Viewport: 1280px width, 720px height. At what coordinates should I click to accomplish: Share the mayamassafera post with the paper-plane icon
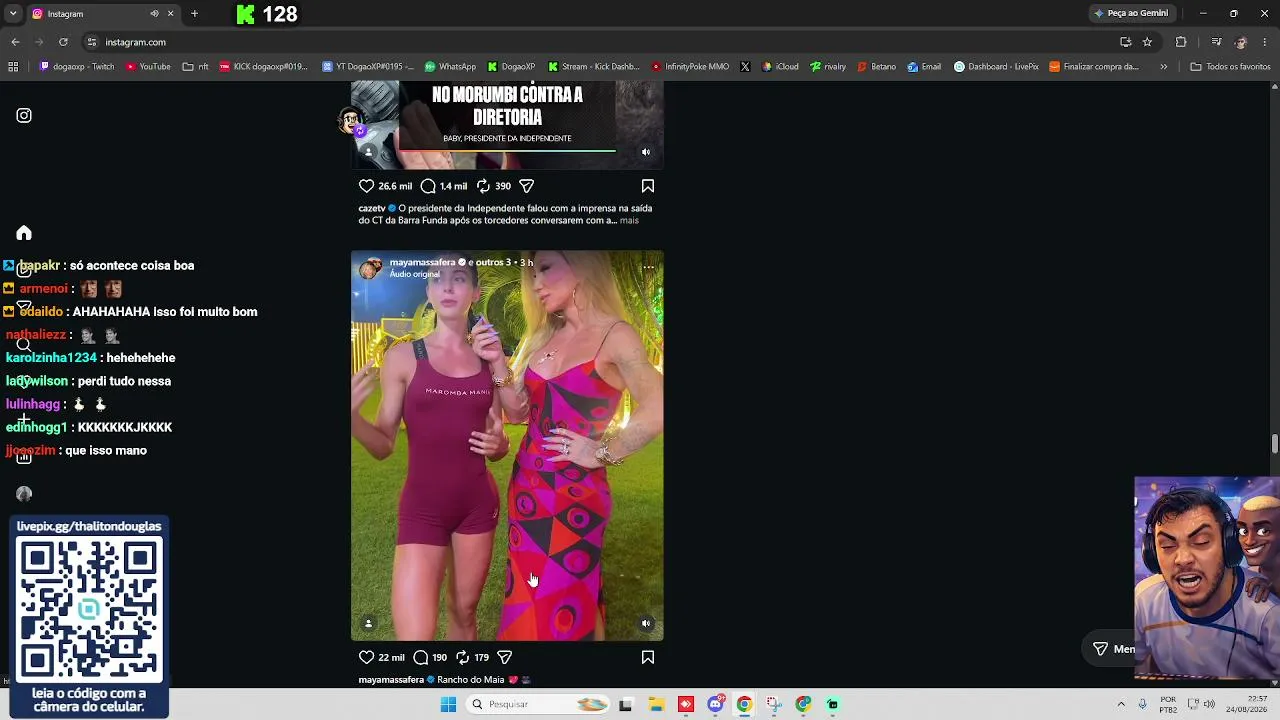[505, 657]
